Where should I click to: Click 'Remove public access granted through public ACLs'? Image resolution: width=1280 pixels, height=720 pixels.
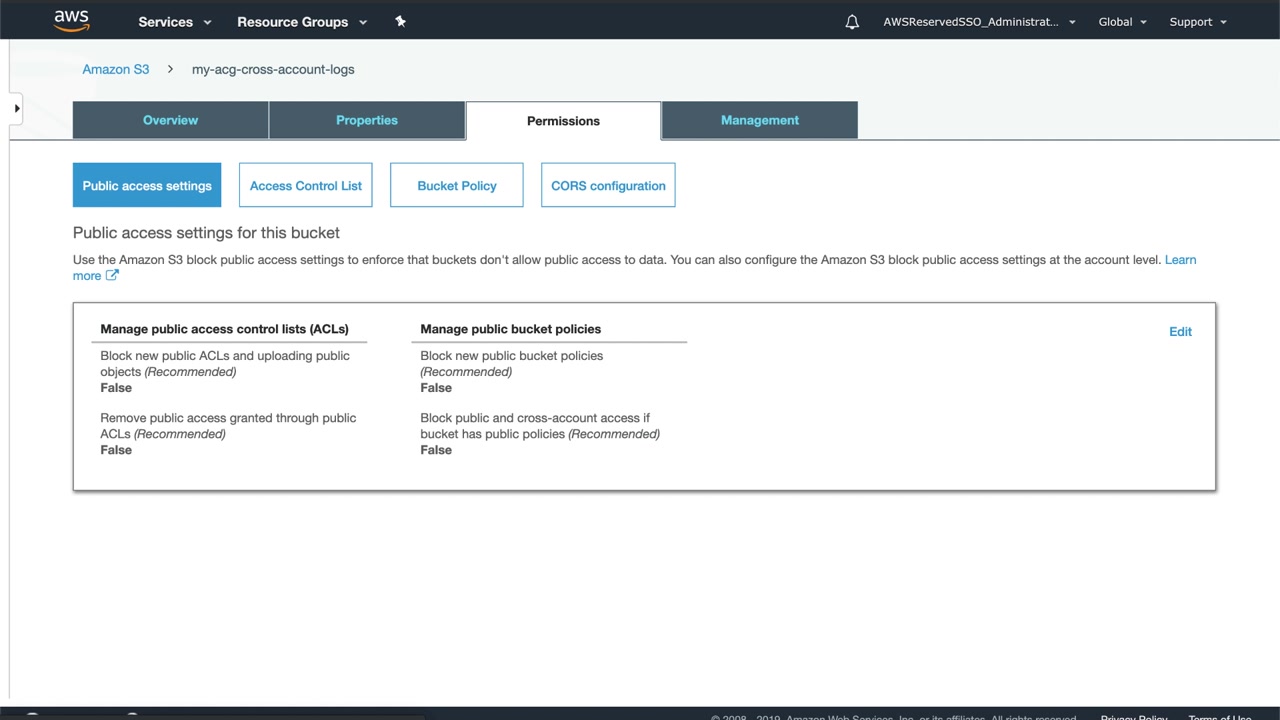[x=228, y=426]
